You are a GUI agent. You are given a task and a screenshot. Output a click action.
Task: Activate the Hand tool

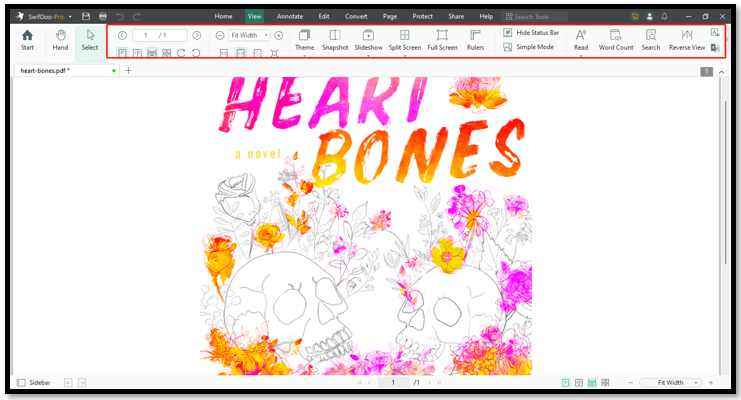[x=60, y=40]
